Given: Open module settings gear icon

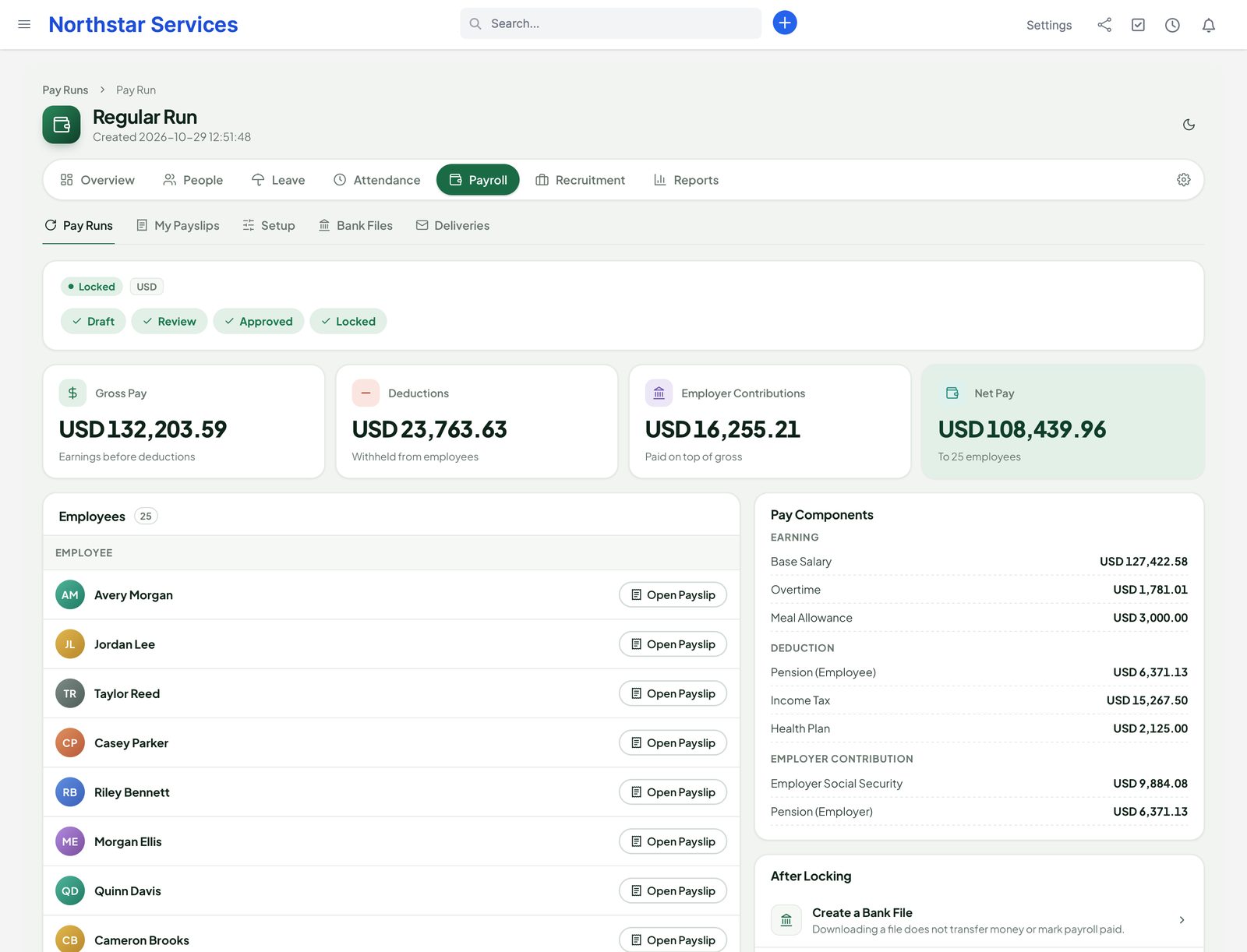Looking at the screenshot, I should [1183, 180].
